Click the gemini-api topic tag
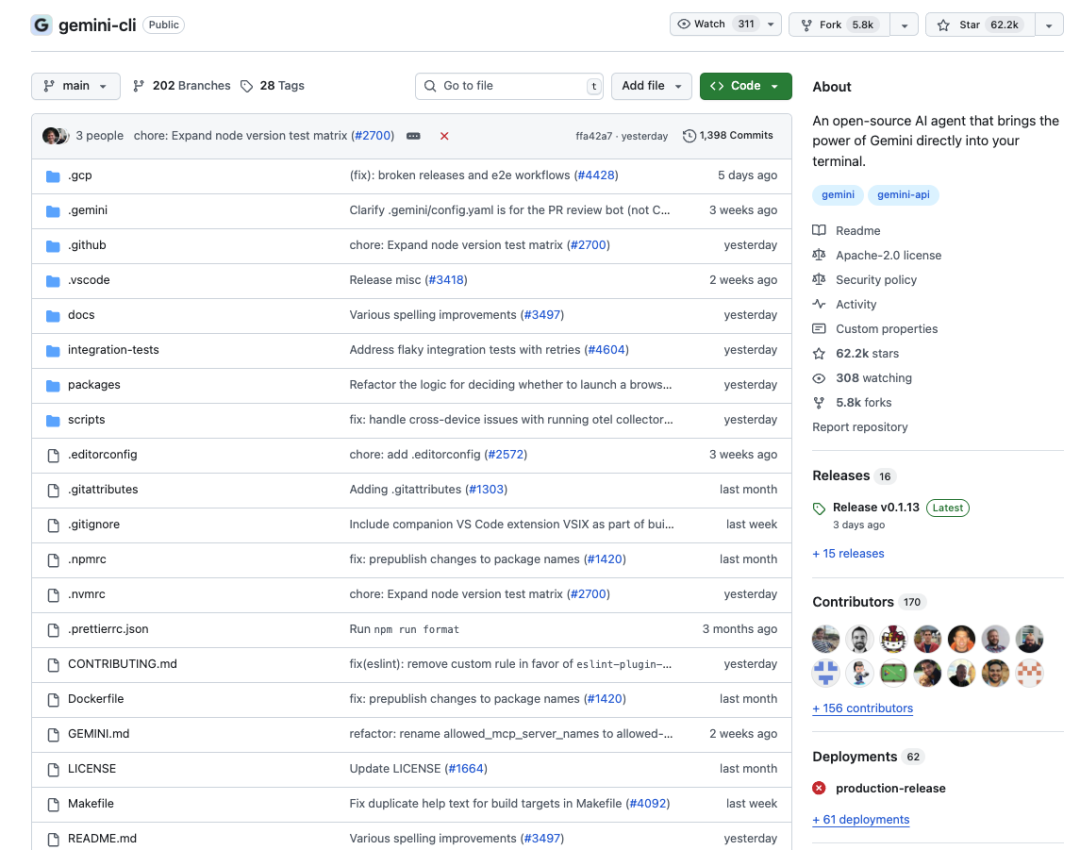This screenshot has width=1080, height=850. [x=903, y=195]
